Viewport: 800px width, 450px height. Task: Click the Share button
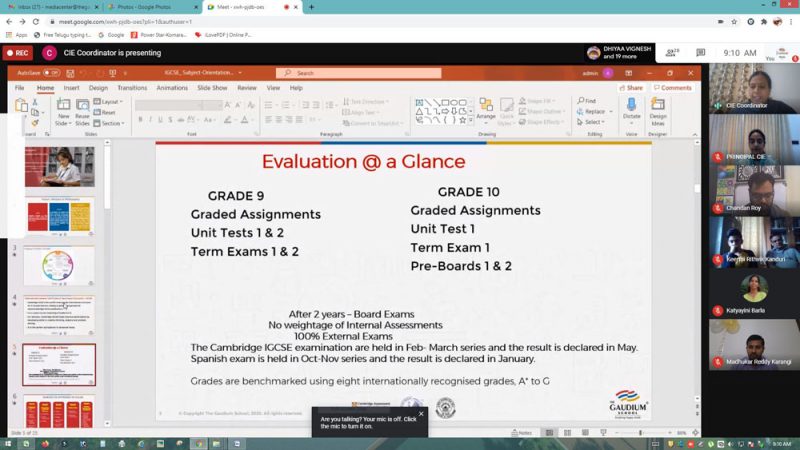(631, 88)
